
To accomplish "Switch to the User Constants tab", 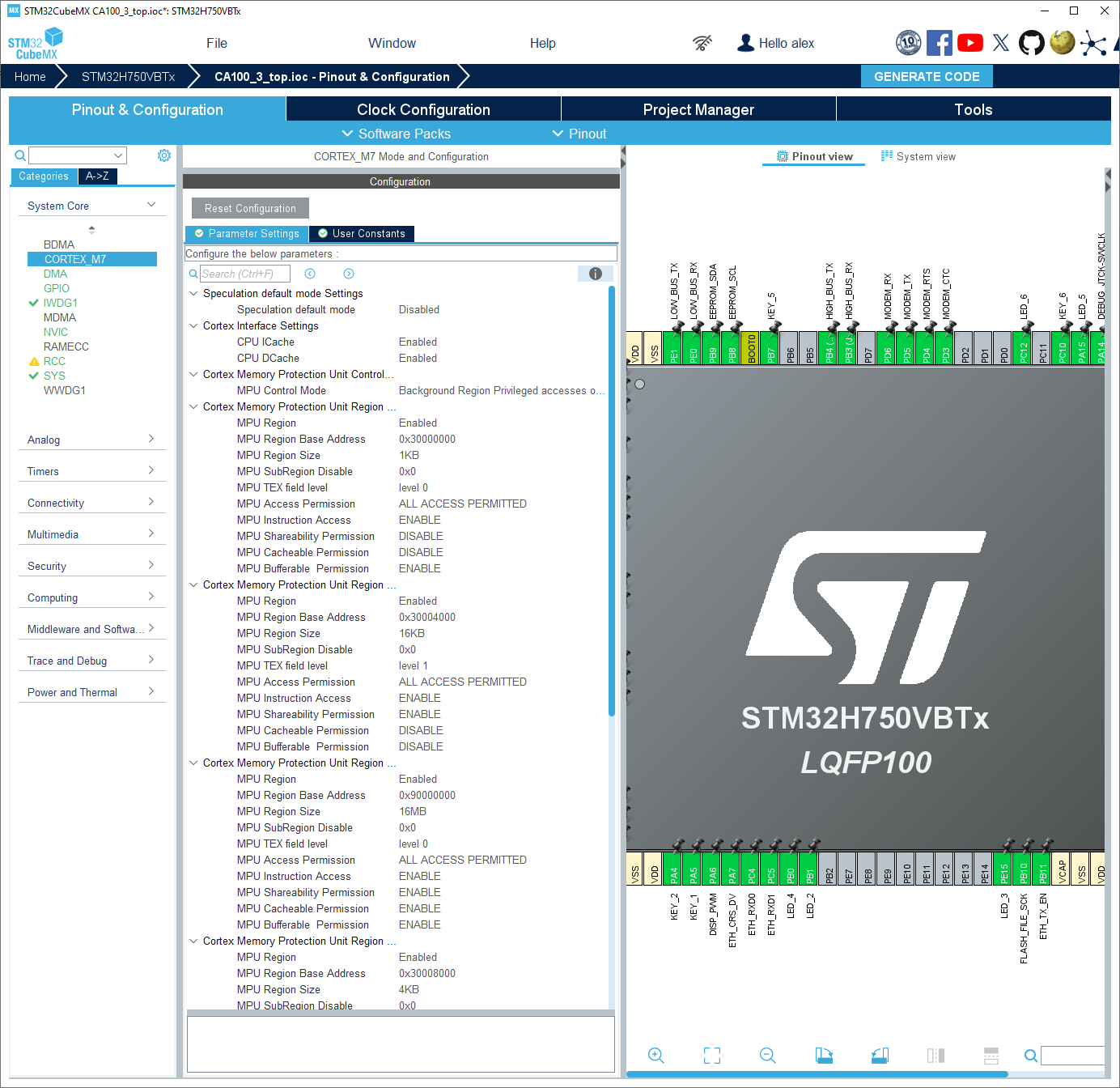I will pos(361,233).
